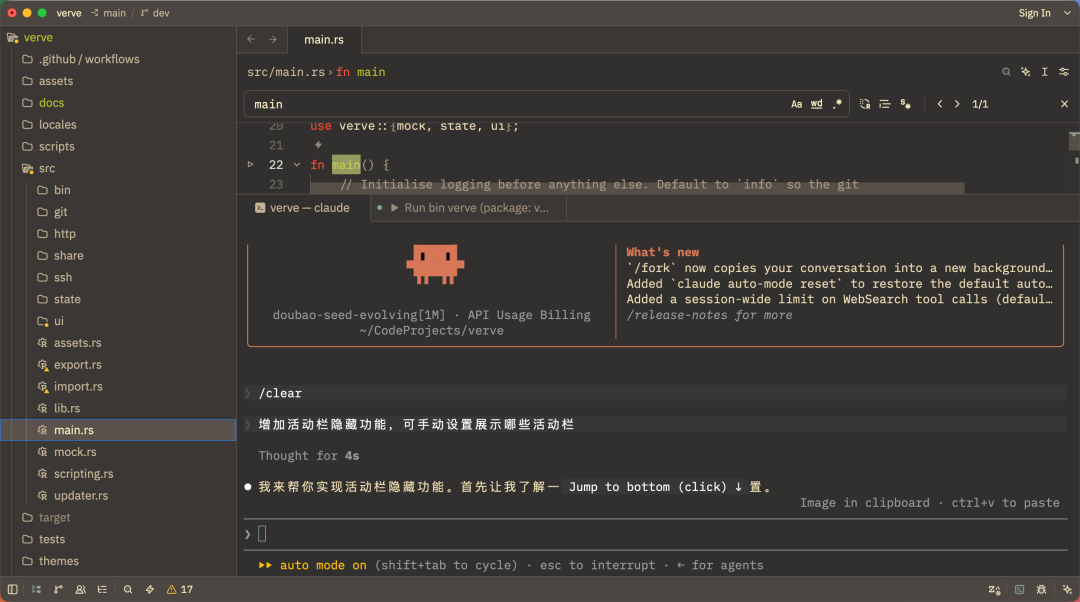Open editor controls sliders icon
Image resolution: width=1080 pixels, height=602 pixels.
[1064, 72]
